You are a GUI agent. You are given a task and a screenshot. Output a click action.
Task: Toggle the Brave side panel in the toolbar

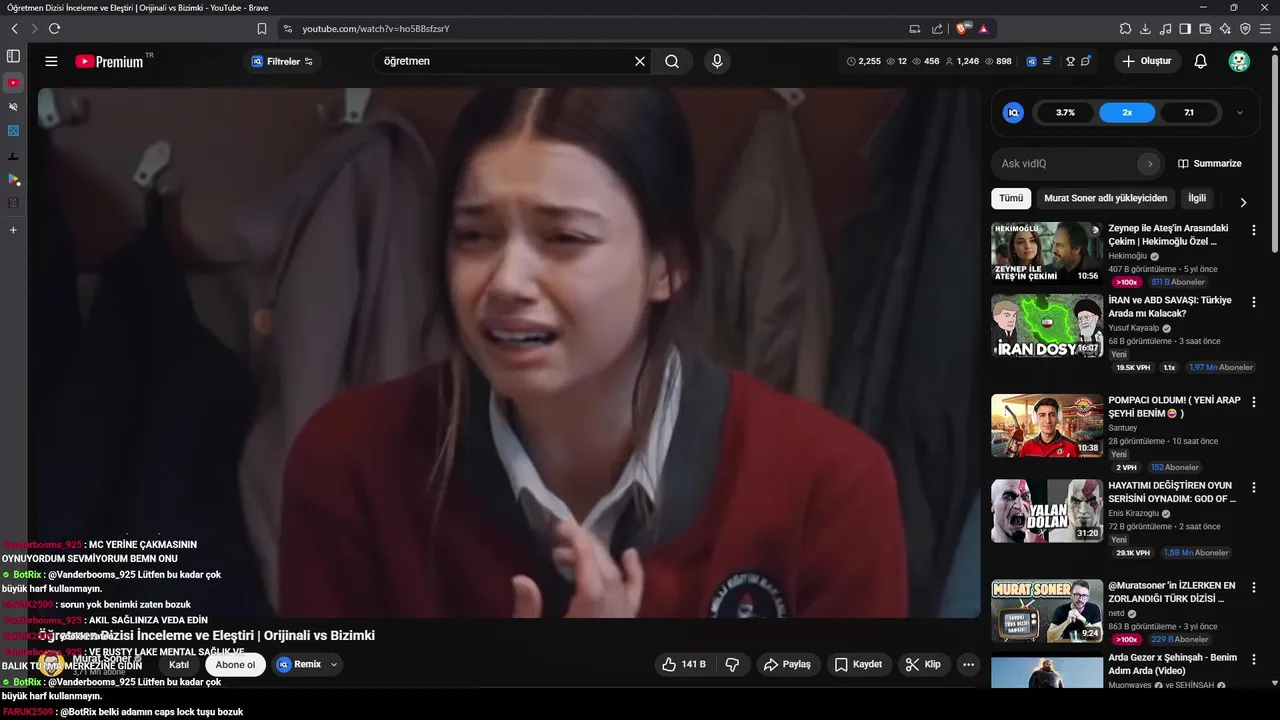click(x=1185, y=29)
